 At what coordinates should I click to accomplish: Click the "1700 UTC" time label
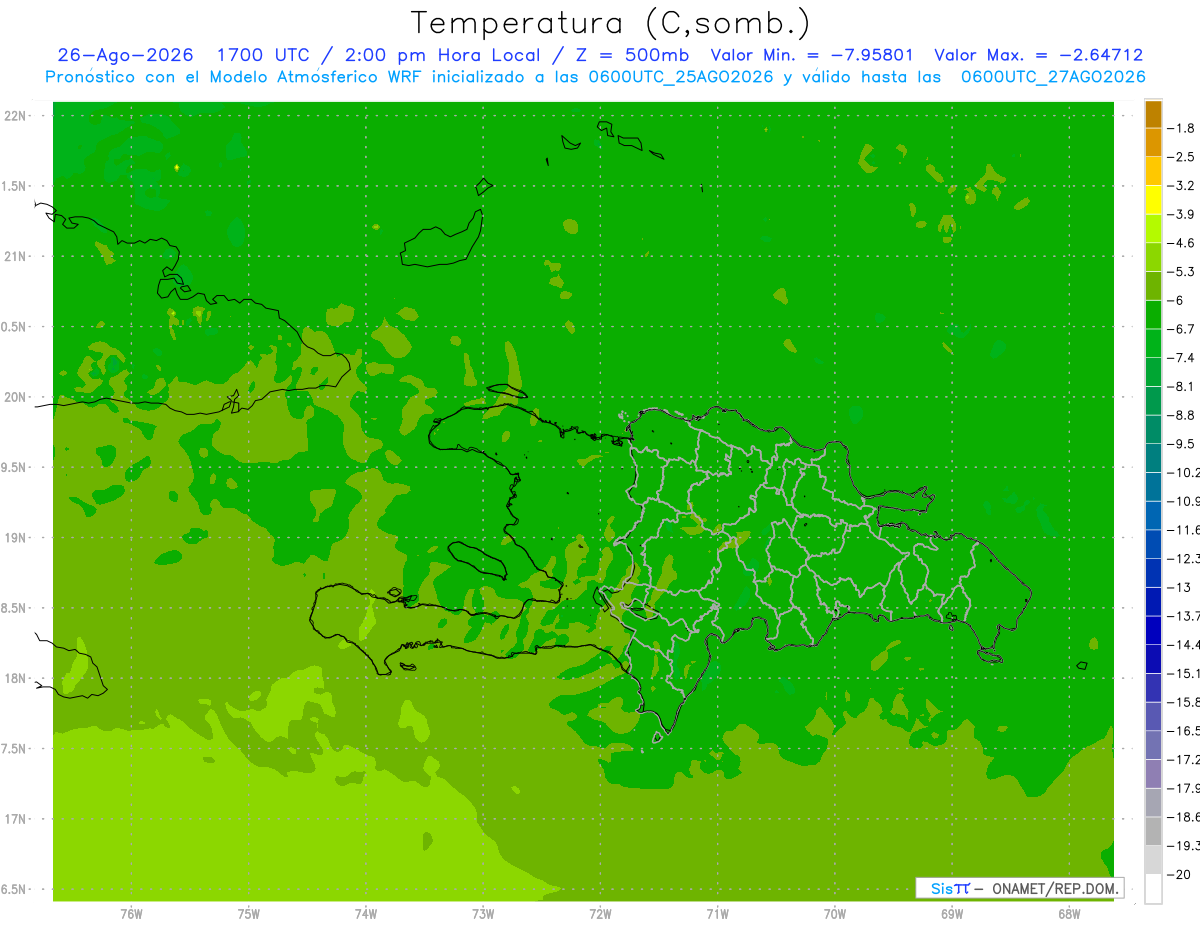[x=265, y=55]
